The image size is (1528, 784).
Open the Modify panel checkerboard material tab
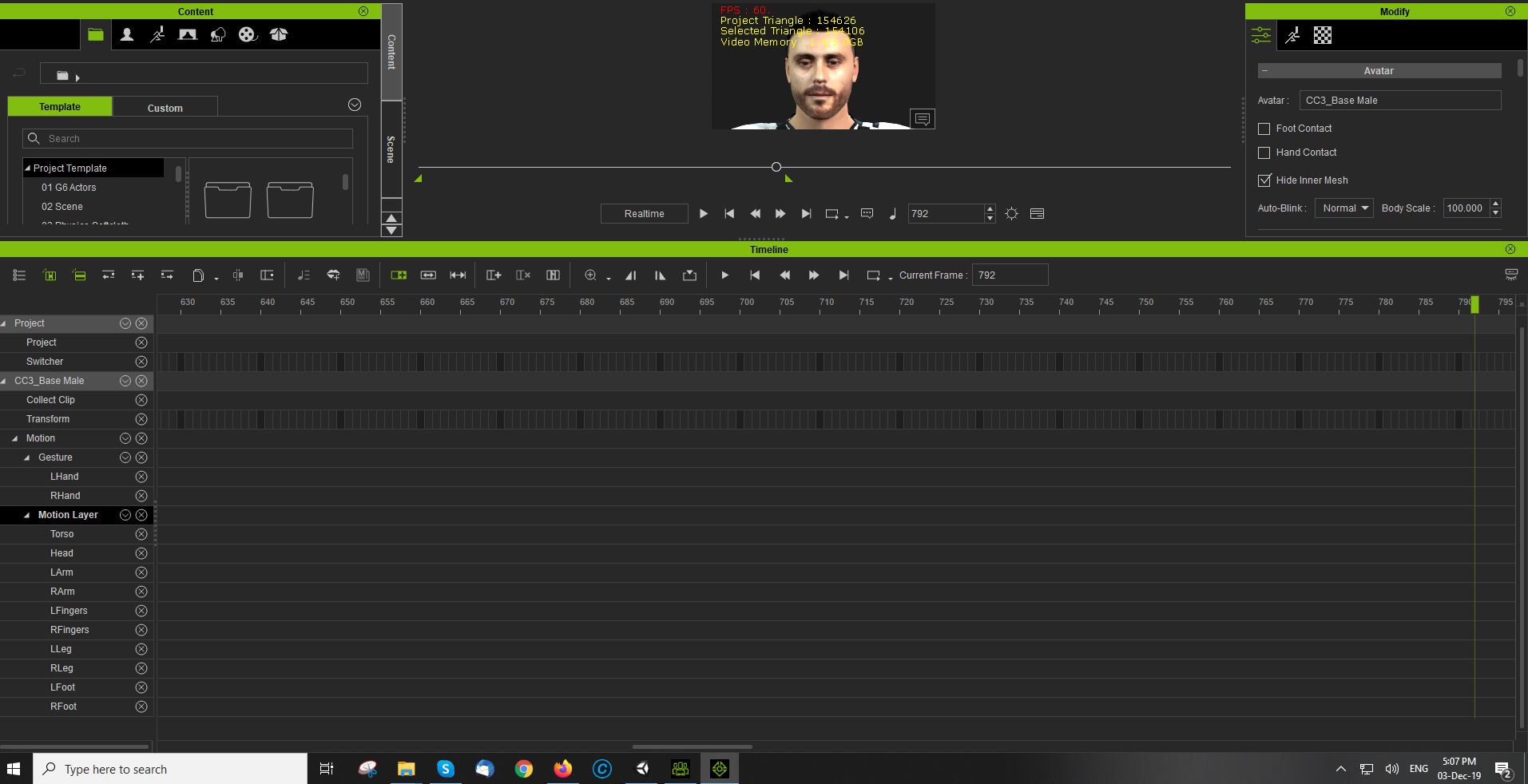coord(1323,35)
